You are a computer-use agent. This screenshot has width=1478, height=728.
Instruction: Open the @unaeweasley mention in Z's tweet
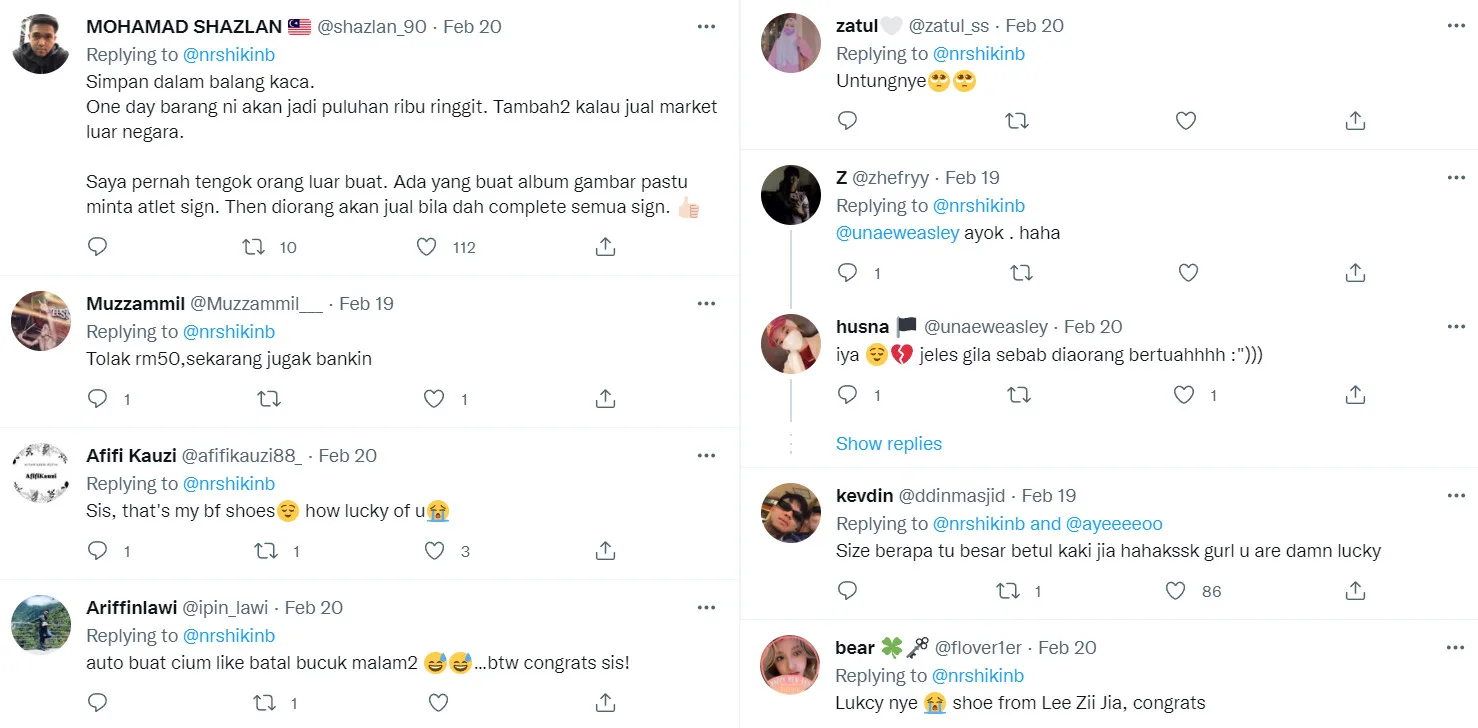coord(897,233)
